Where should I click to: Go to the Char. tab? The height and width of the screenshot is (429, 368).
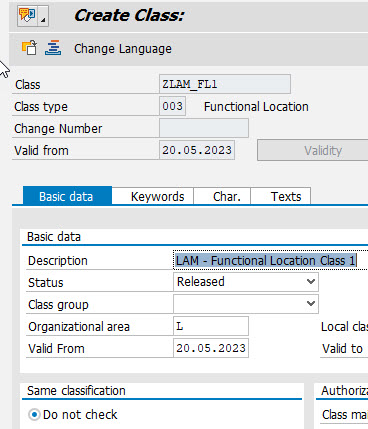point(227,196)
